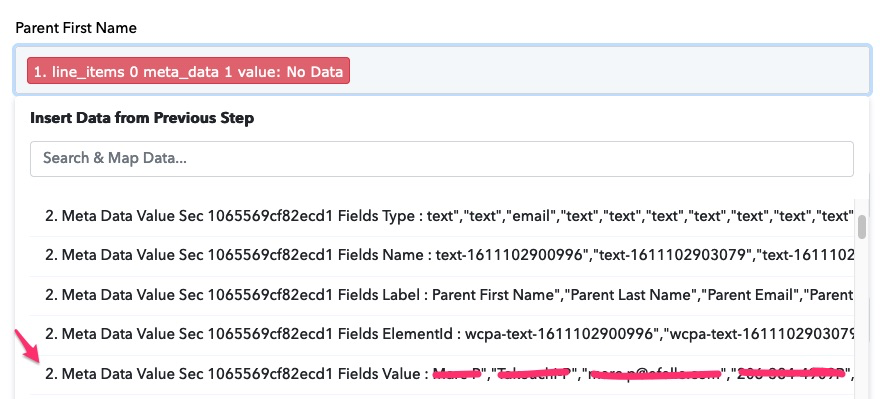Image resolution: width=883 pixels, height=399 pixels.
Task: Focus the Parent First Name mapping field
Action: point(443,70)
